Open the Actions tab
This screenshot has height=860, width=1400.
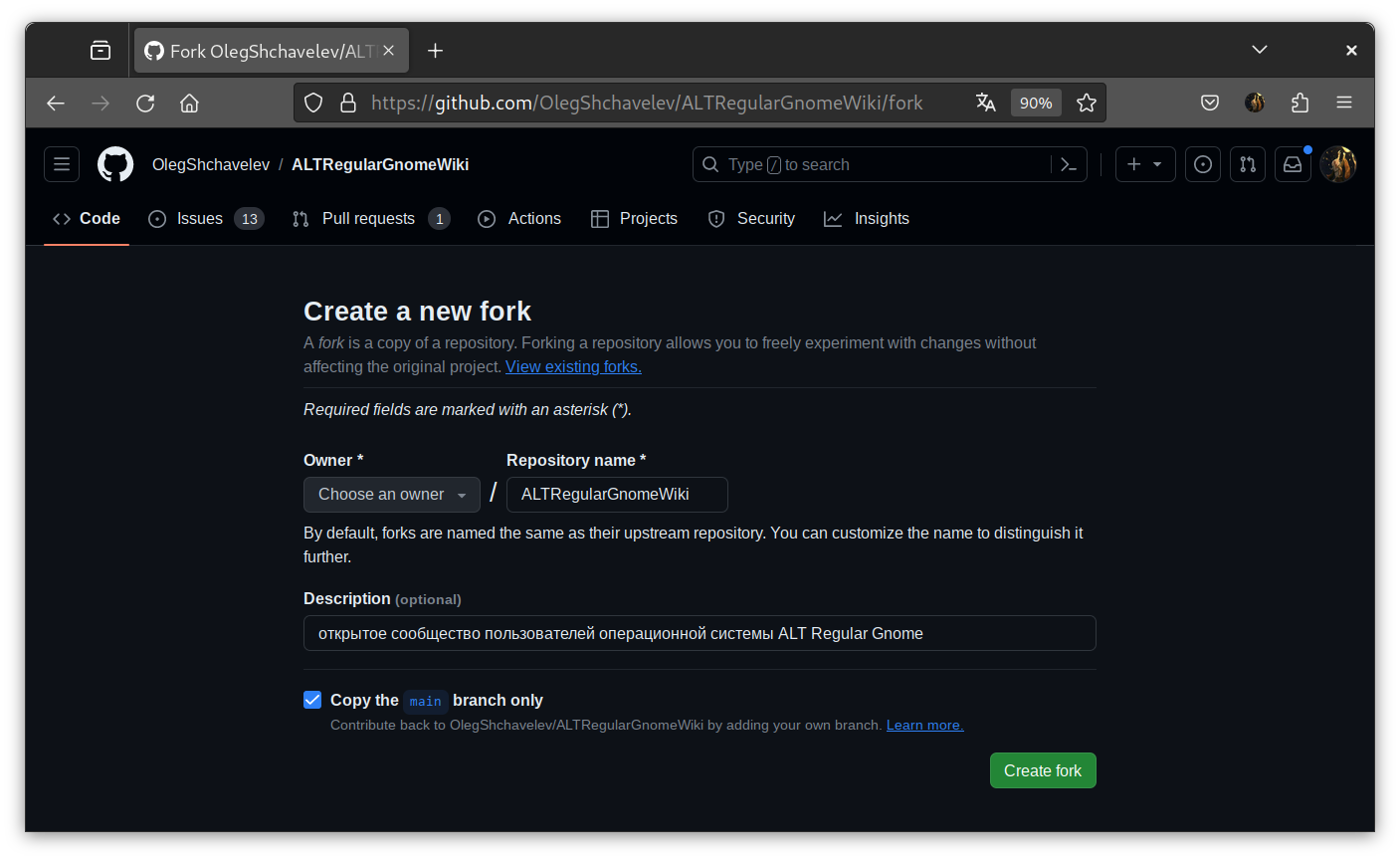[x=519, y=219]
